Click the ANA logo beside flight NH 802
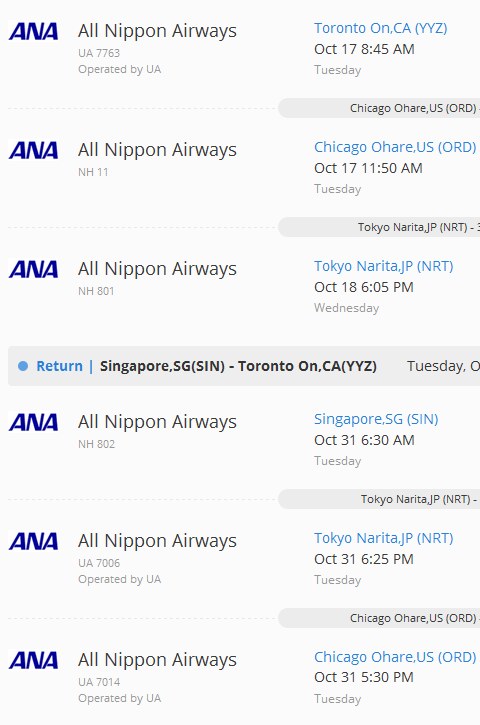Viewport: 480px width, 725px height. (33, 422)
